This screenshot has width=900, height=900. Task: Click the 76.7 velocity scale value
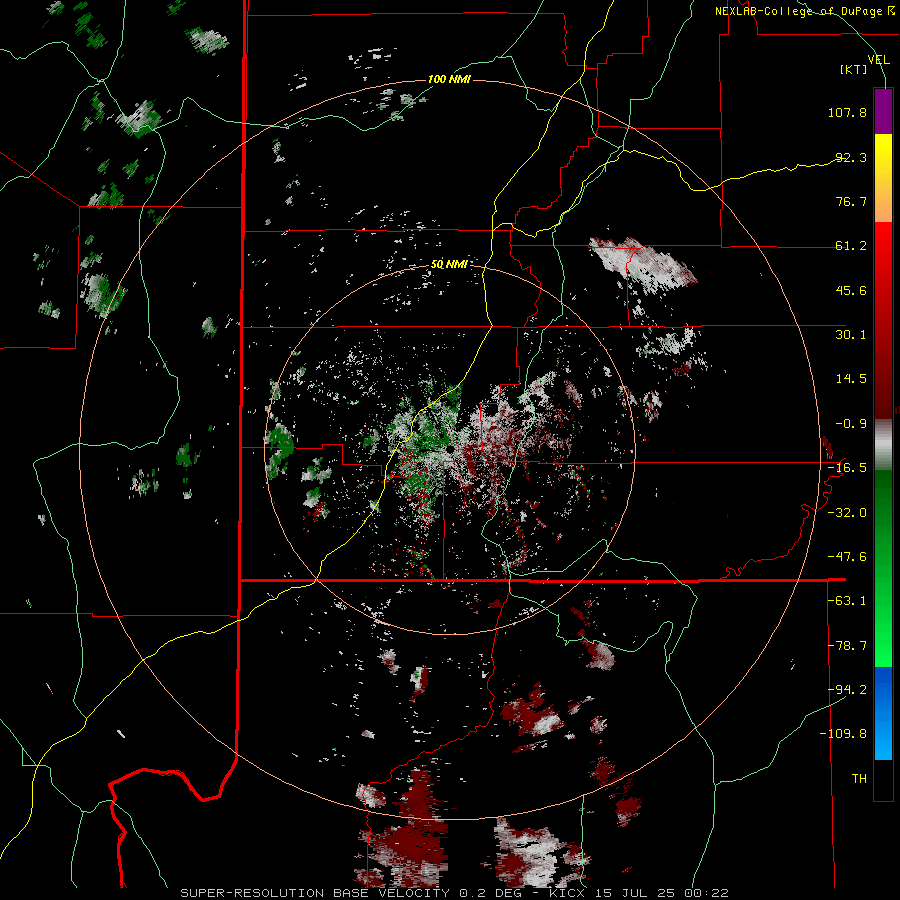pos(851,201)
